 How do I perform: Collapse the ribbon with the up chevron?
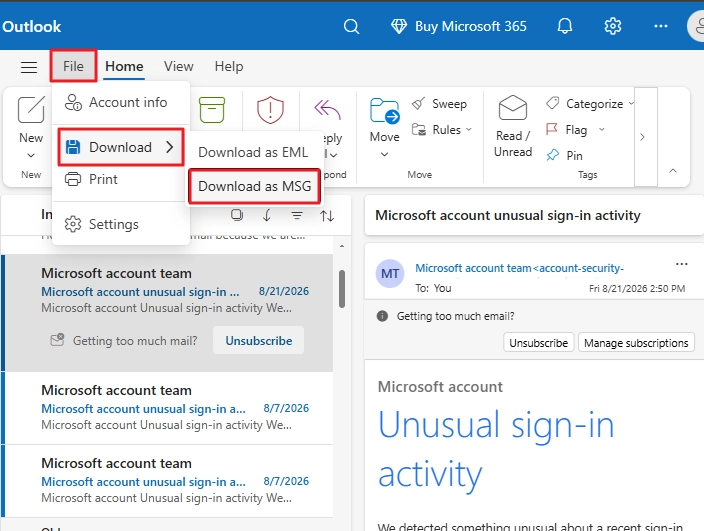click(673, 171)
